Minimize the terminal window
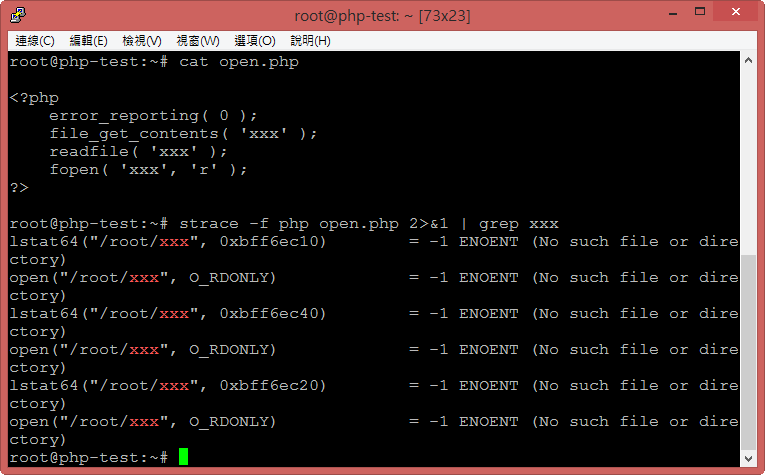Image resolution: width=765 pixels, height=475 pixels. [x=673, y=13]
